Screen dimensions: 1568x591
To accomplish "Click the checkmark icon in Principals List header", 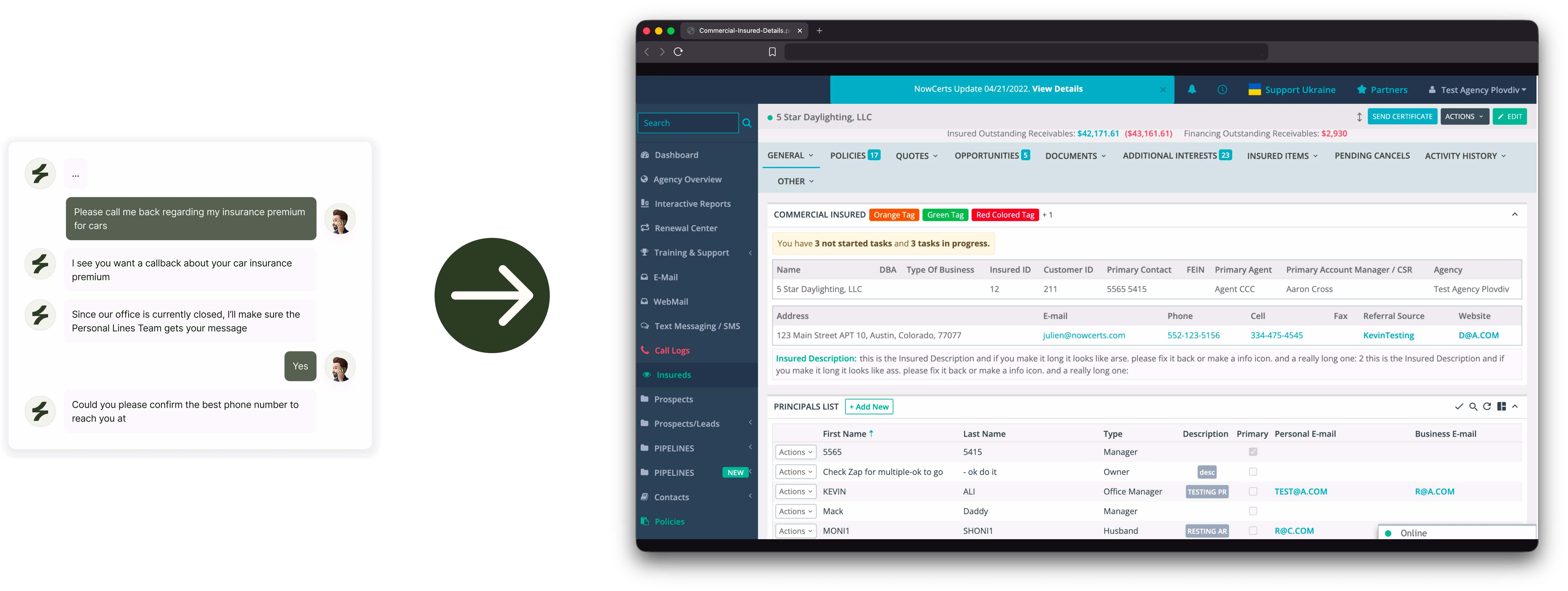I will (1459, 407).
